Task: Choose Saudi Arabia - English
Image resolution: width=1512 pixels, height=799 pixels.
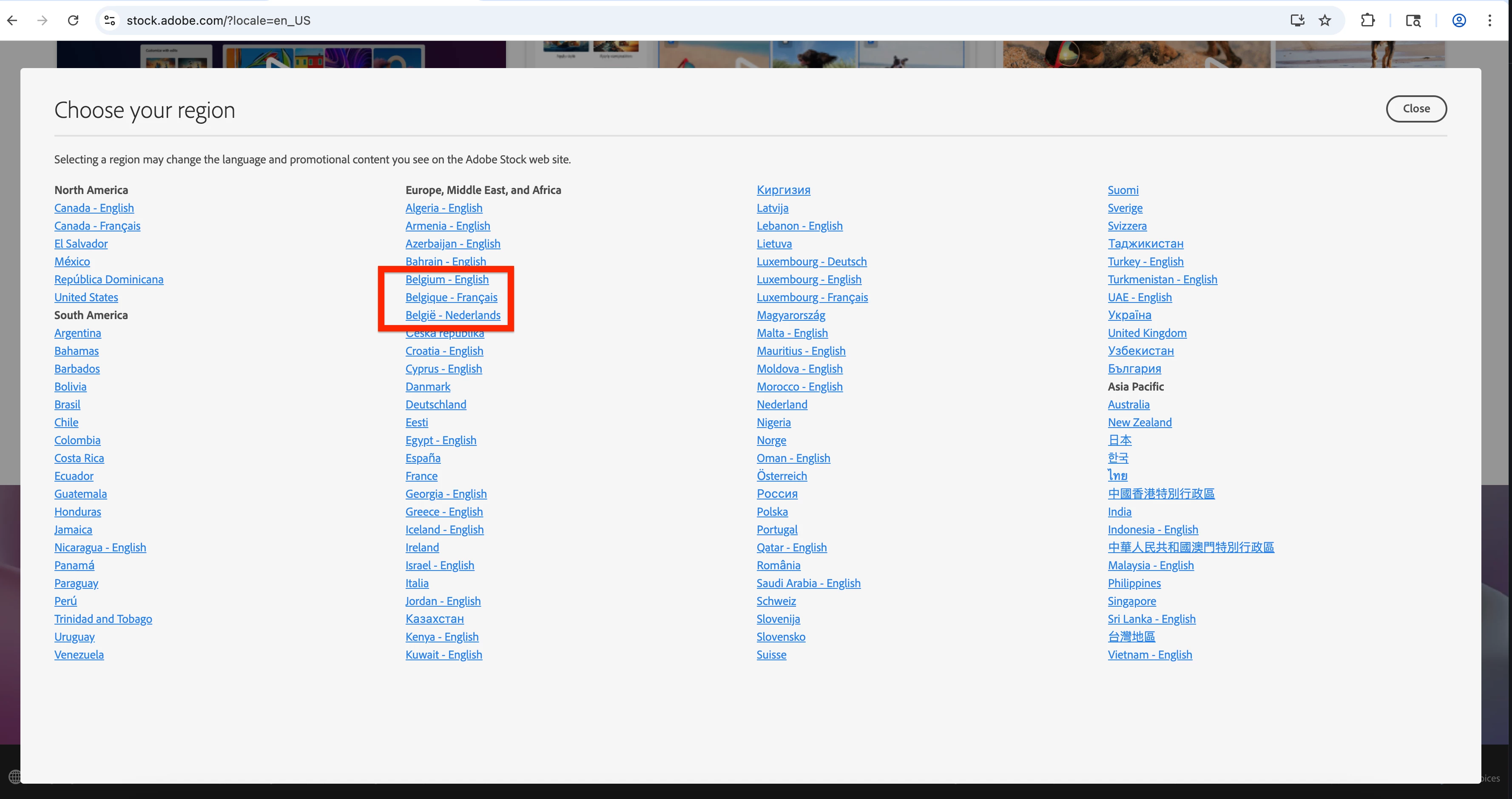Action: pos(809,583)
